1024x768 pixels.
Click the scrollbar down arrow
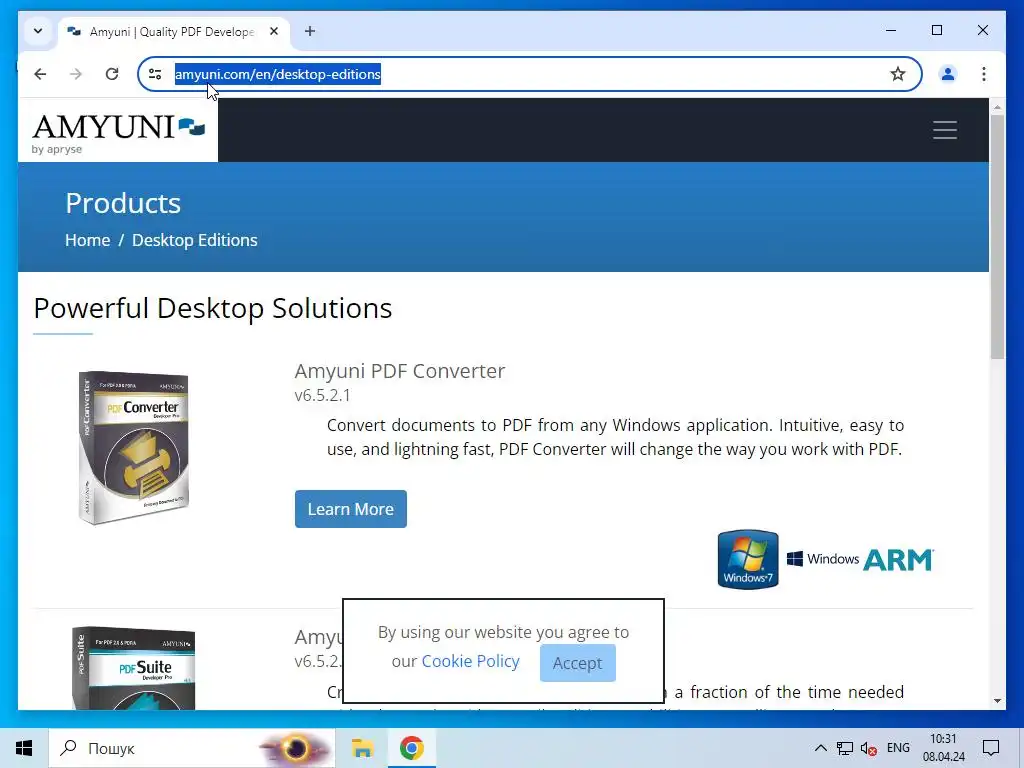point(997,701)
